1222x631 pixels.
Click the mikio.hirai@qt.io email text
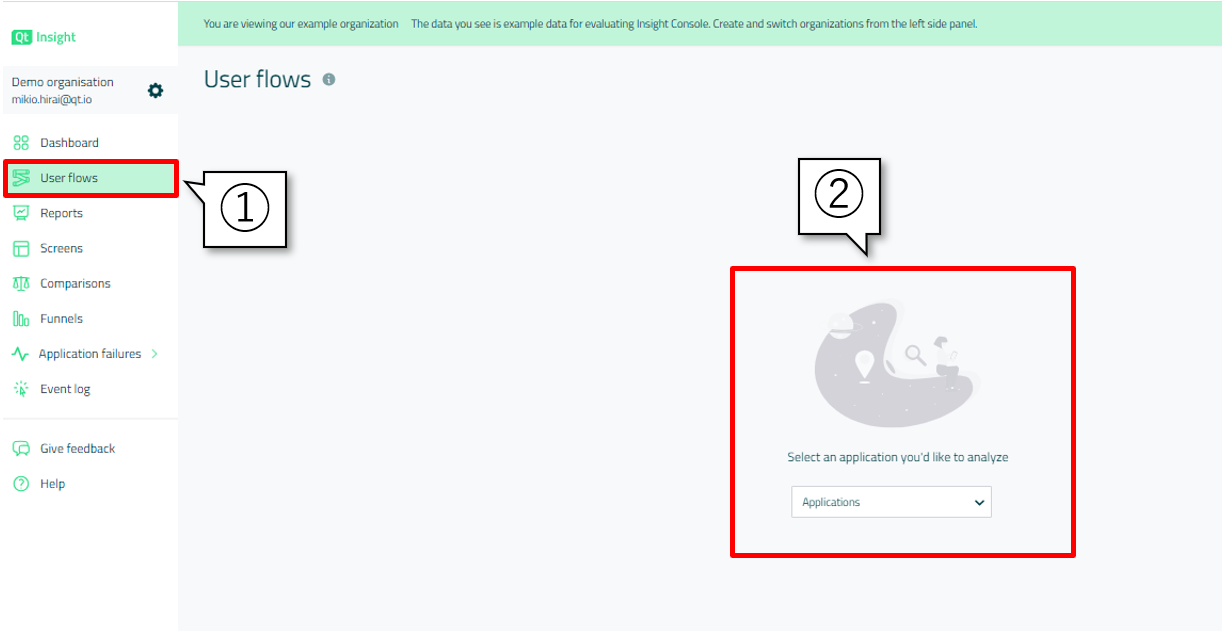(52, 100)
